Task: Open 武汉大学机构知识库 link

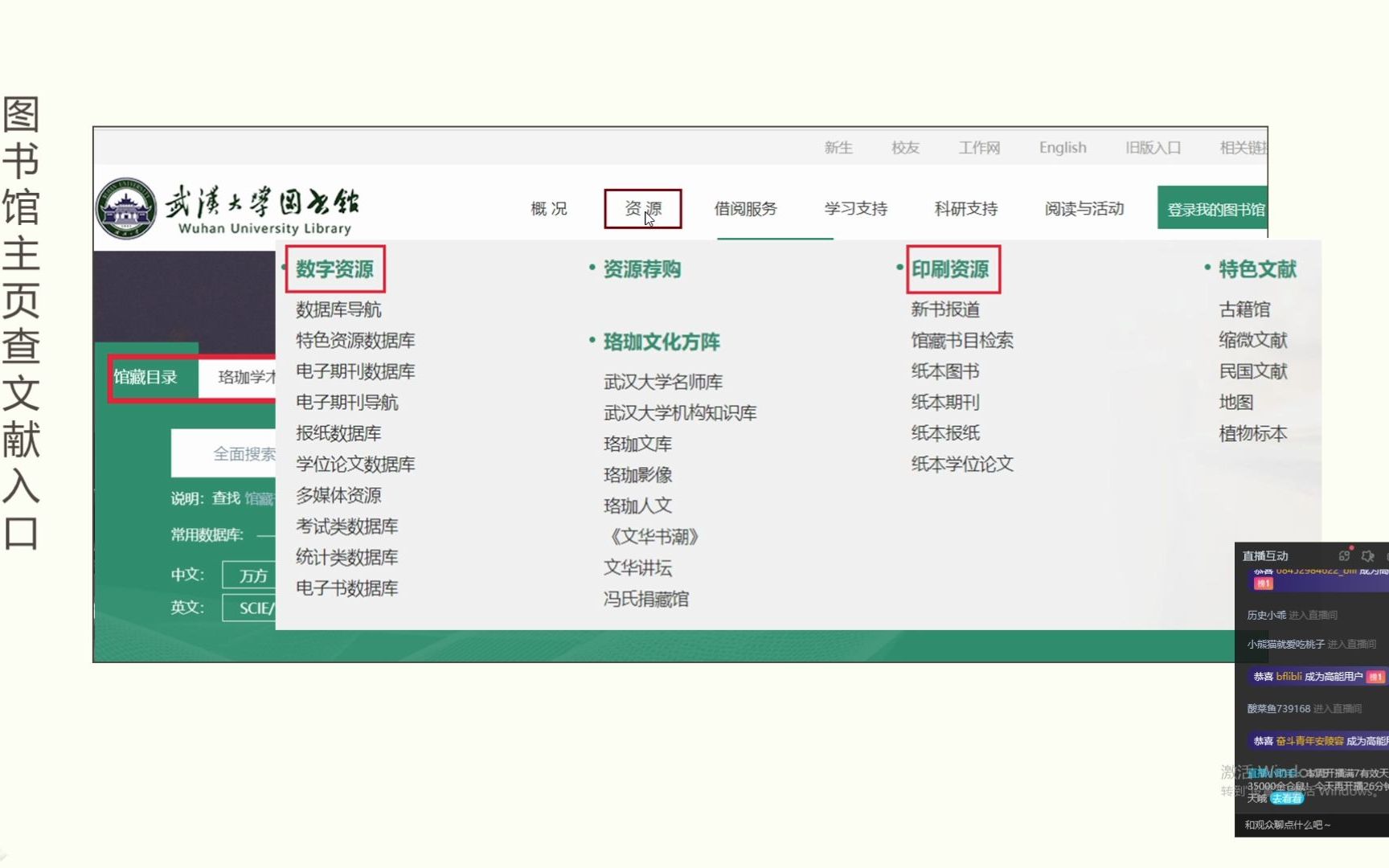Action: [x=680, y=412]
